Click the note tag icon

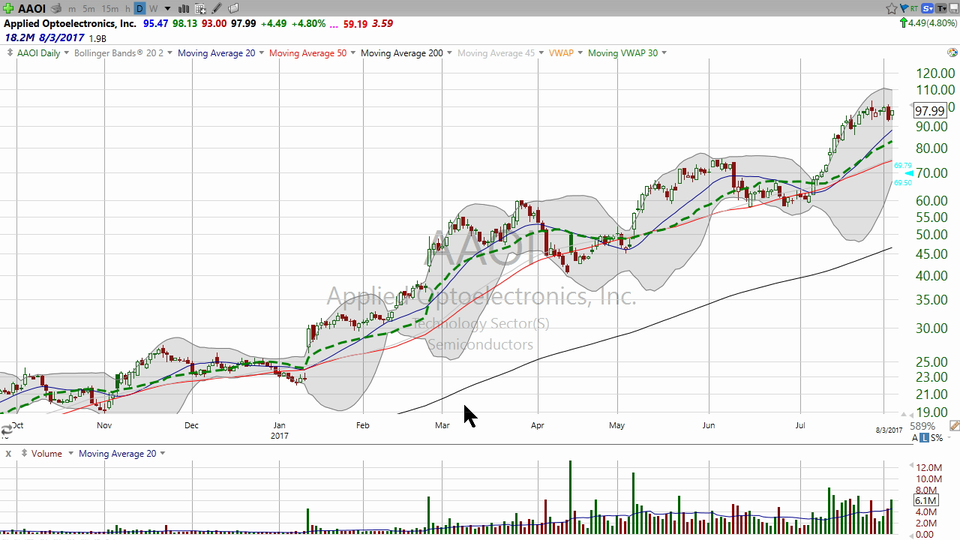coord(233,9)
